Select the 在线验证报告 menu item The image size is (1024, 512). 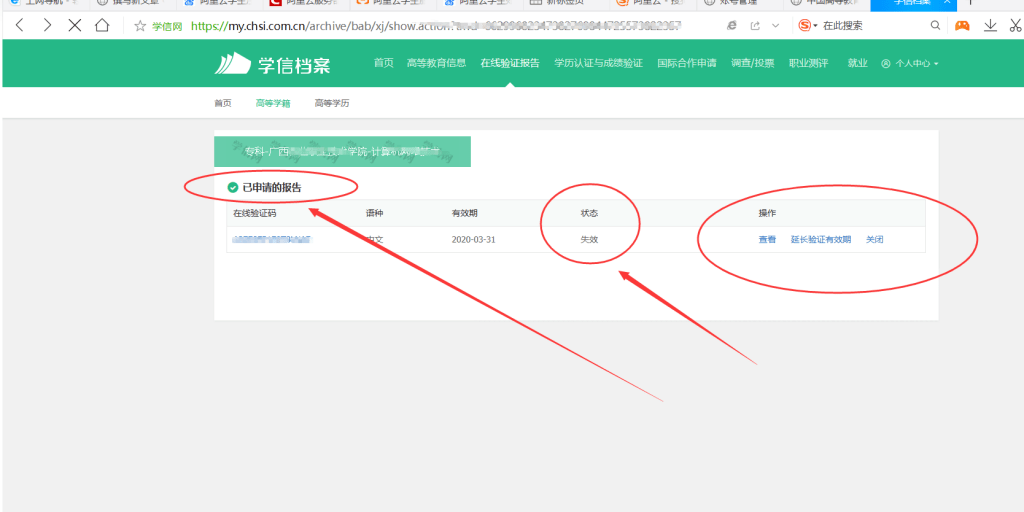[510, 63]
